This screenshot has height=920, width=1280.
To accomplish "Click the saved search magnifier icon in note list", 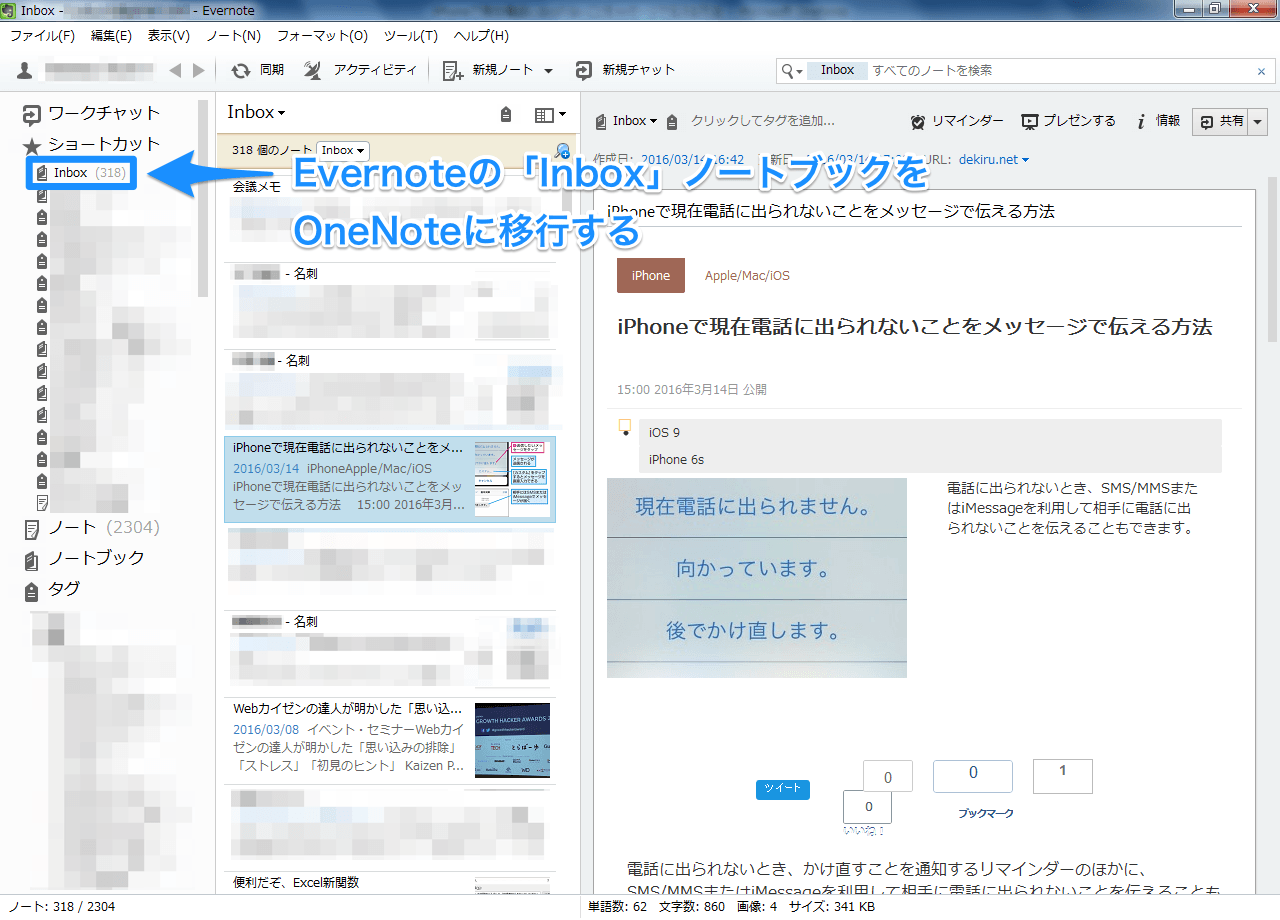I will (563, 151).
